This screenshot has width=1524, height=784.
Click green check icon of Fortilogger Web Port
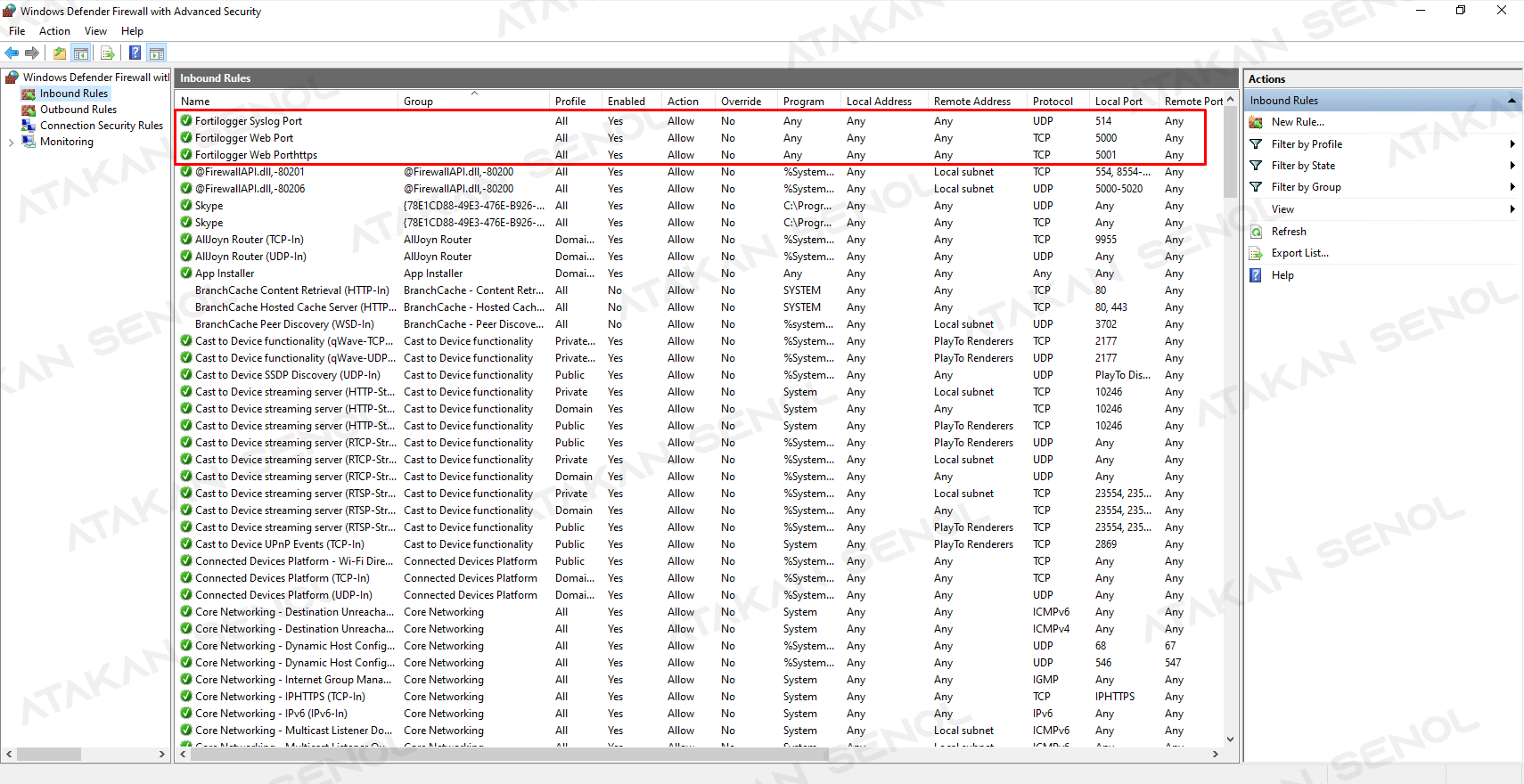tap(186, 137)
